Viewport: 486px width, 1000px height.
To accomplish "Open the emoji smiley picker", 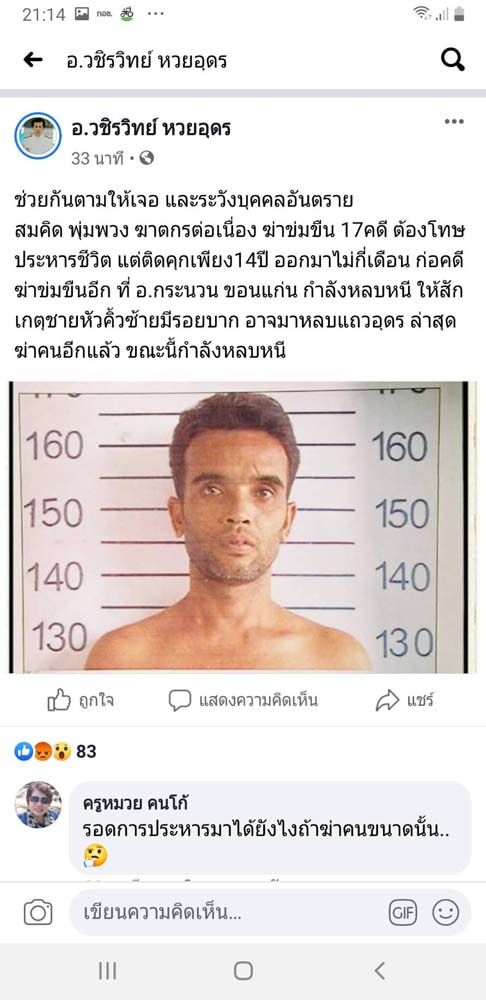I will click(x=445, y=913).
